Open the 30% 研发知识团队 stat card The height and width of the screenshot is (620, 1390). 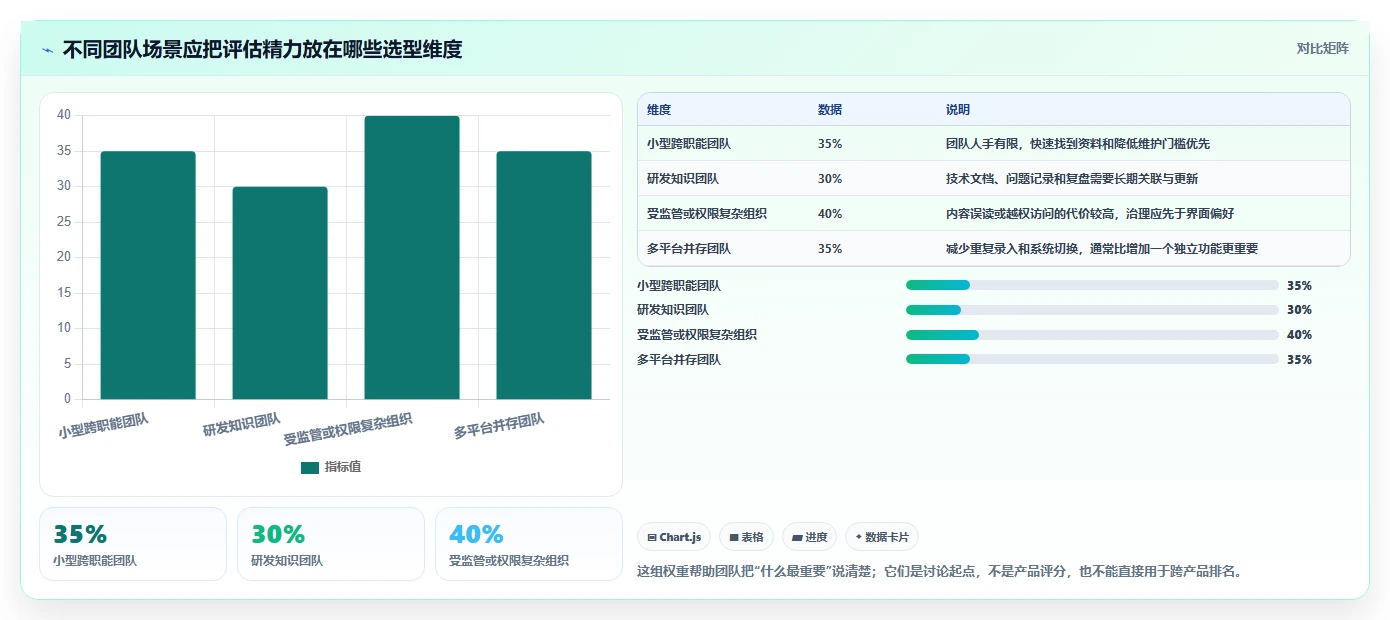coord(331,544)
